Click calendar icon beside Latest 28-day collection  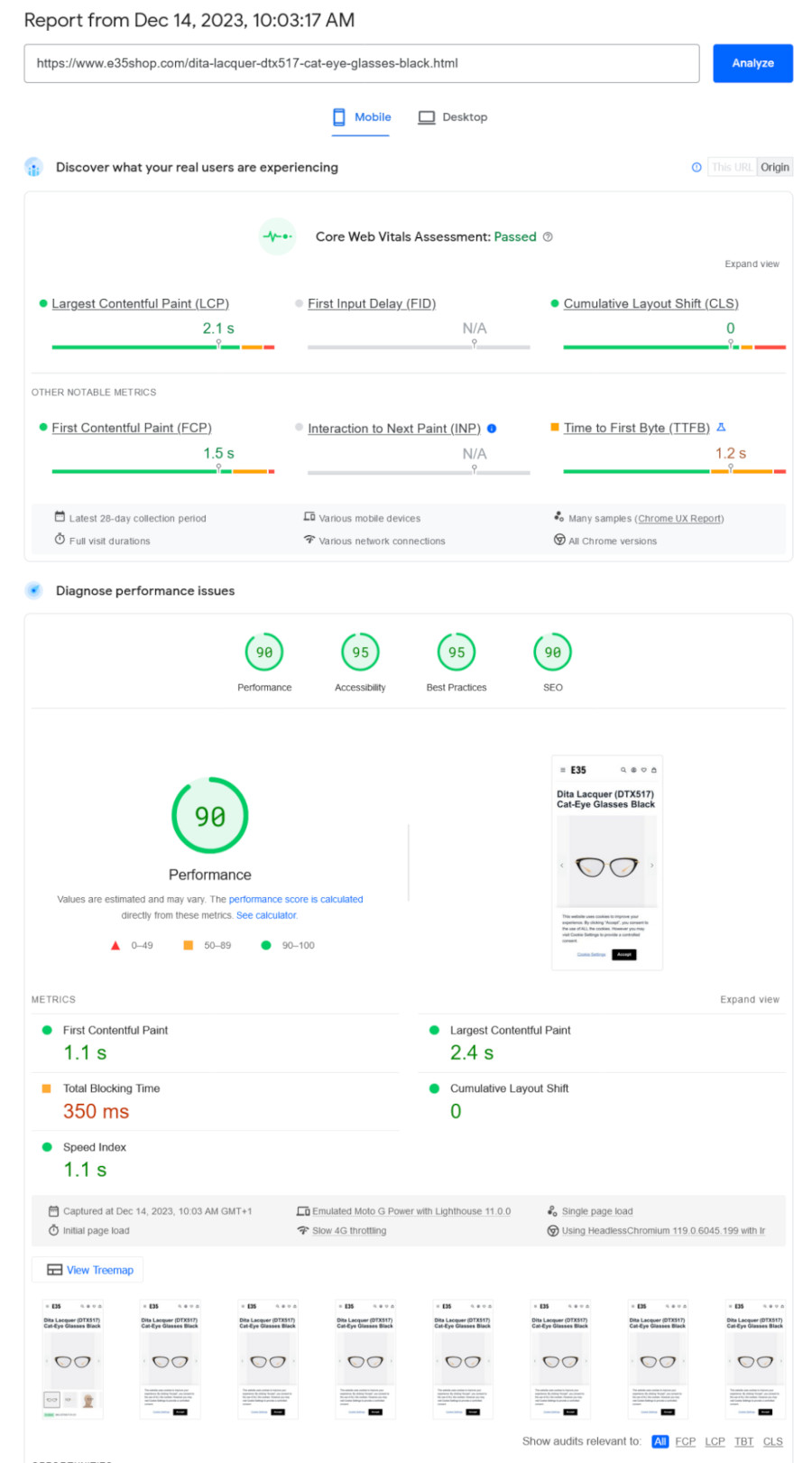[60, 517]
